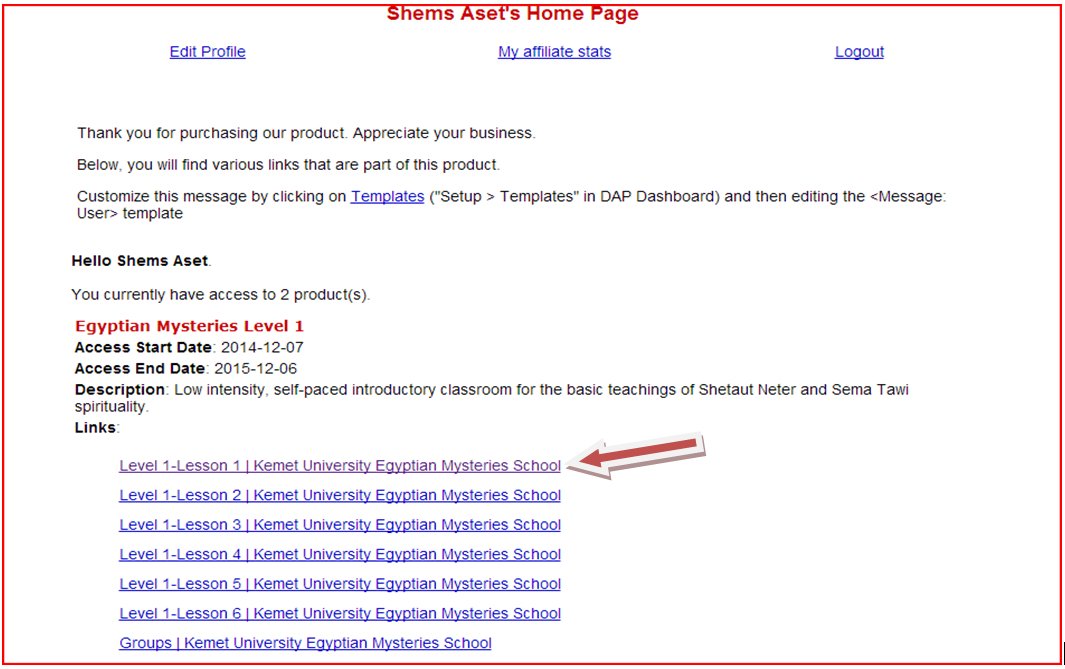Open the Templates link in message
Screen dimensions: 1065x669
pyautogui.click(x=387, y=196)
